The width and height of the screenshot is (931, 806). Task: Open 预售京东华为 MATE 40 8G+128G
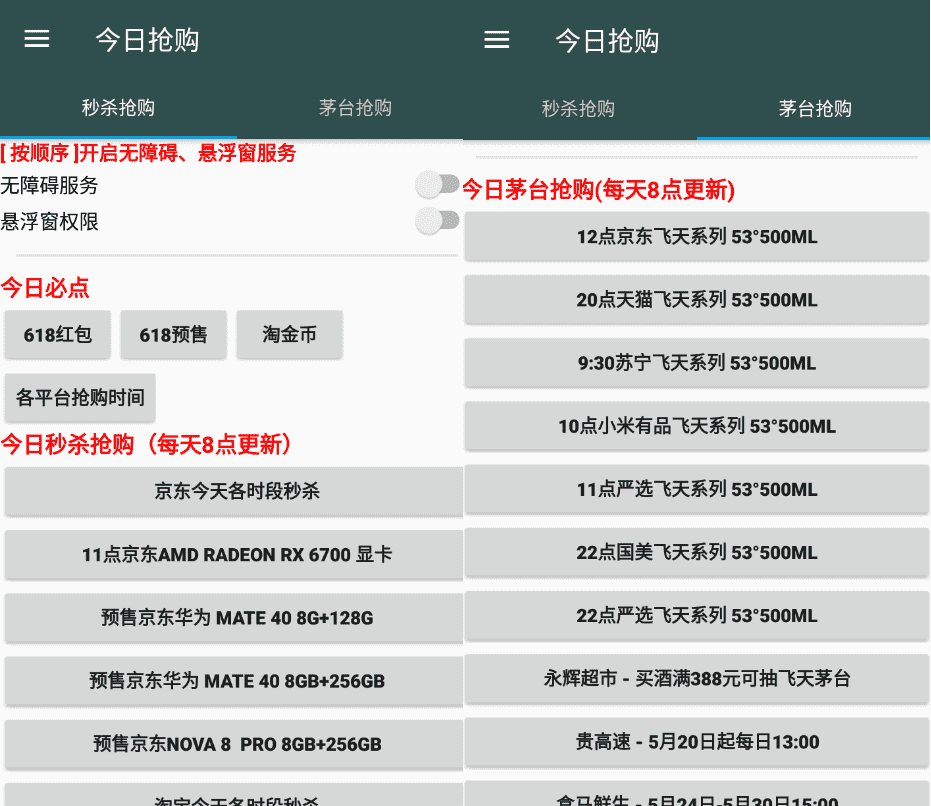(233, 618)
